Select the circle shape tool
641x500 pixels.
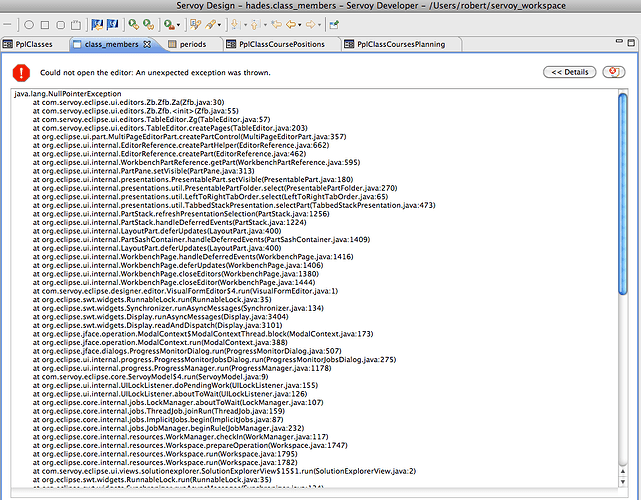tap(29, 25)
